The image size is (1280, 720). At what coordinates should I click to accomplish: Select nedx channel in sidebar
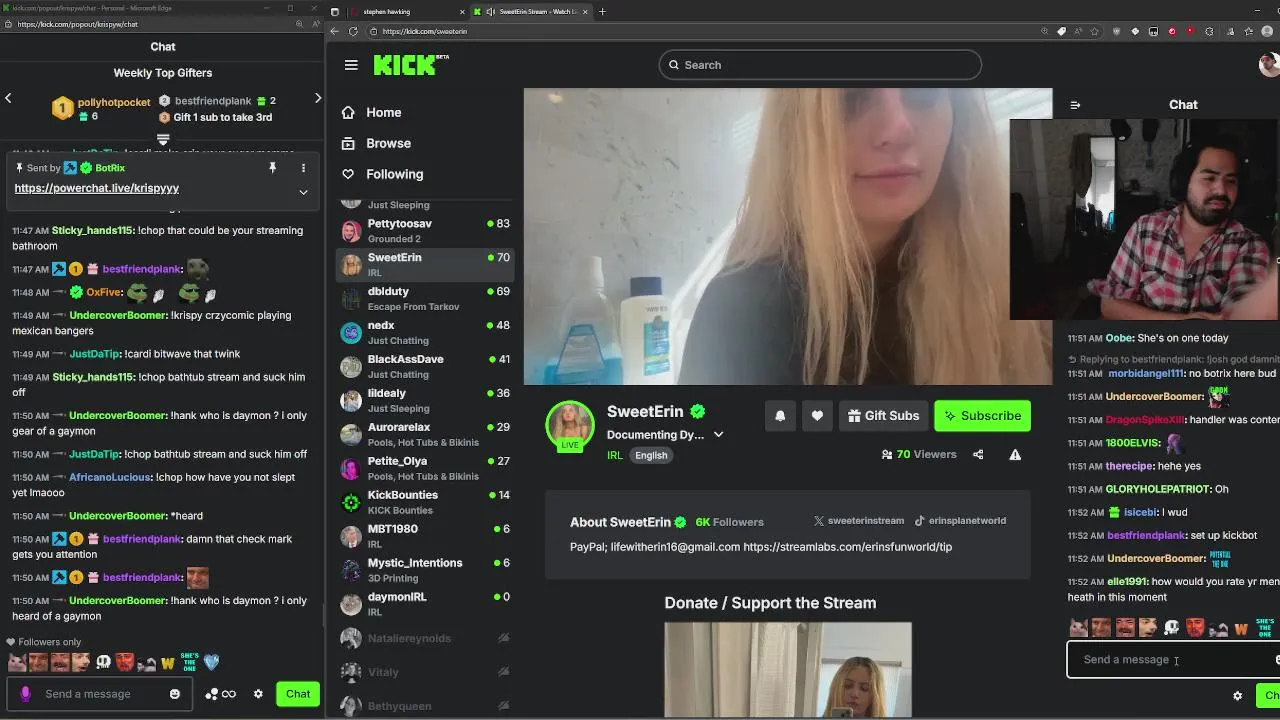[x=425, y=332]
